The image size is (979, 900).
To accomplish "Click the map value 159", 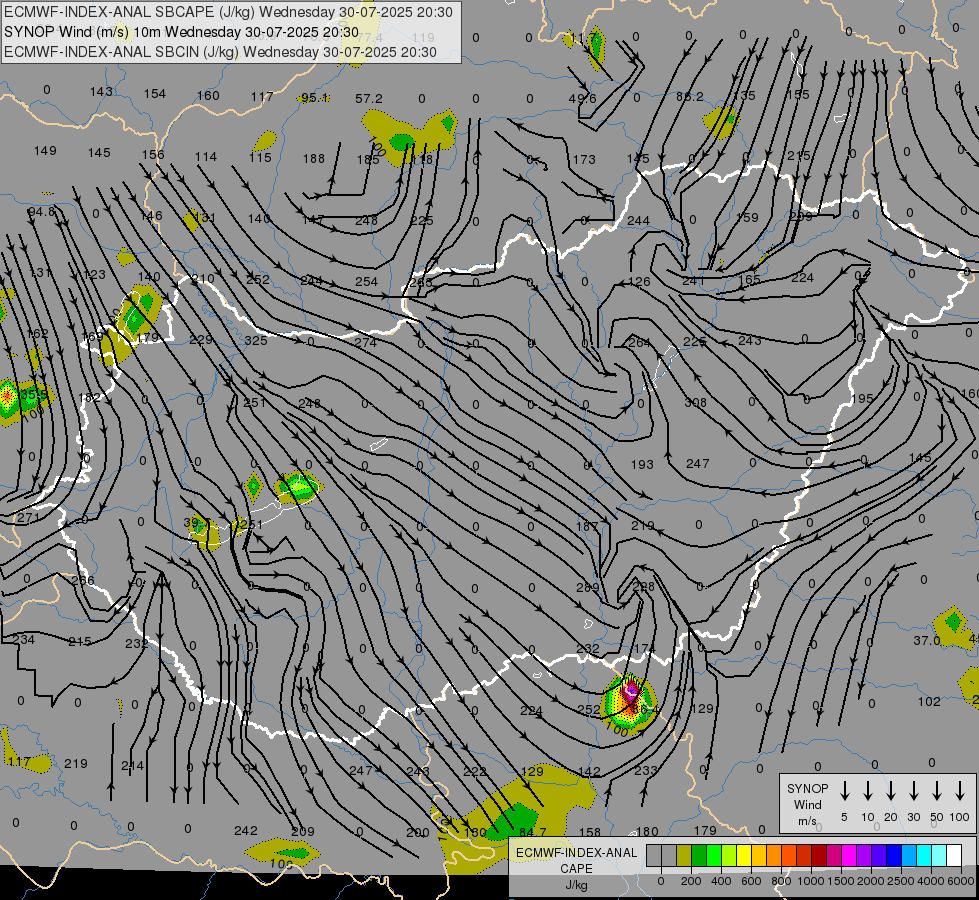I will click(x=747, y=217).
